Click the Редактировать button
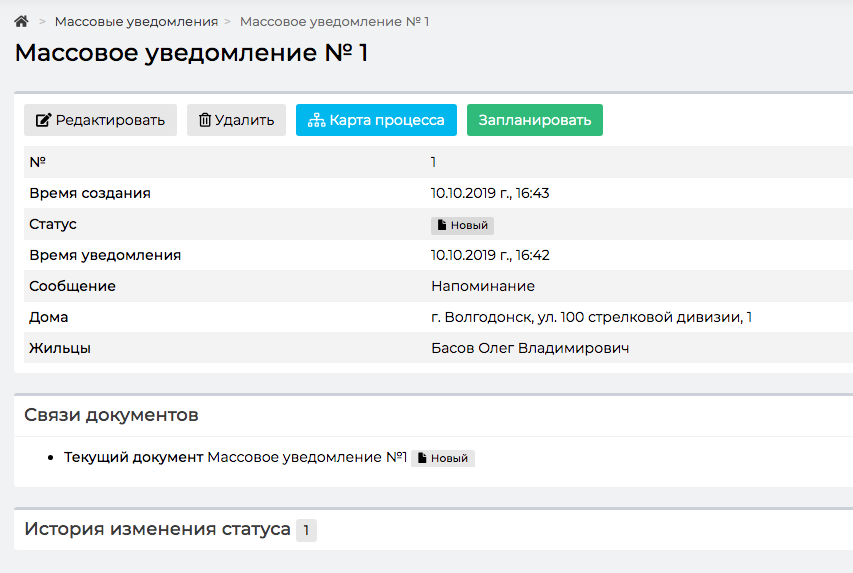Screen dimensions: 853x573 (101, 120)
